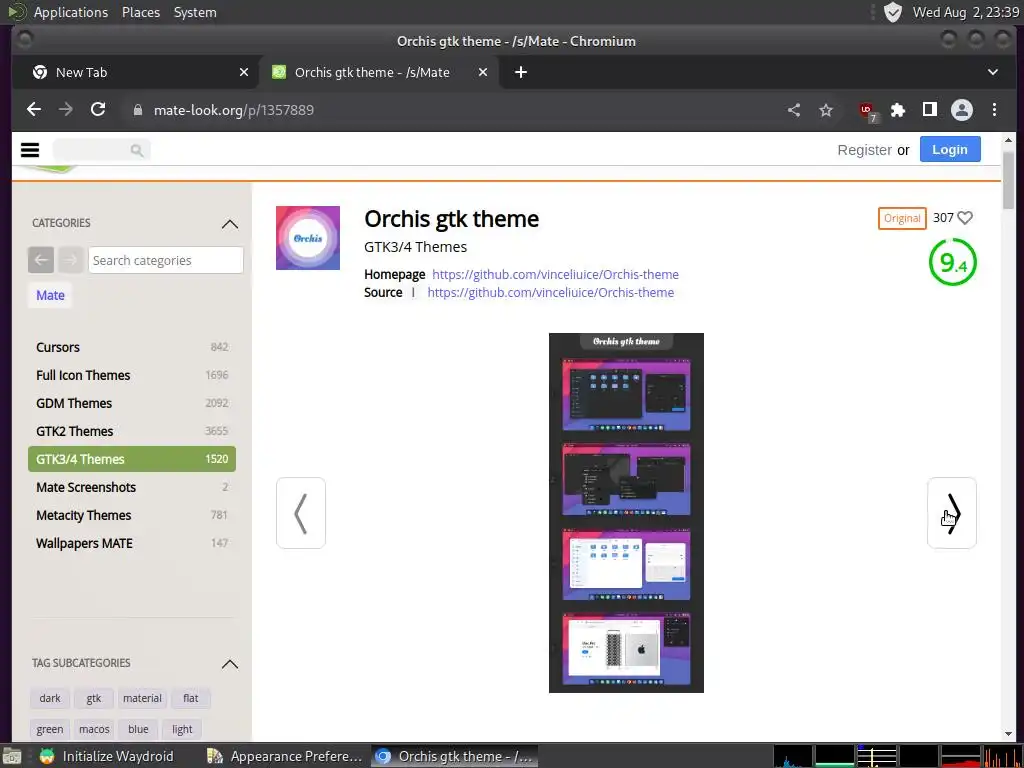This screenshot has height=768, width=1024.
Task: Open the tab search dropdown chevron
Action: coord(993,72)
